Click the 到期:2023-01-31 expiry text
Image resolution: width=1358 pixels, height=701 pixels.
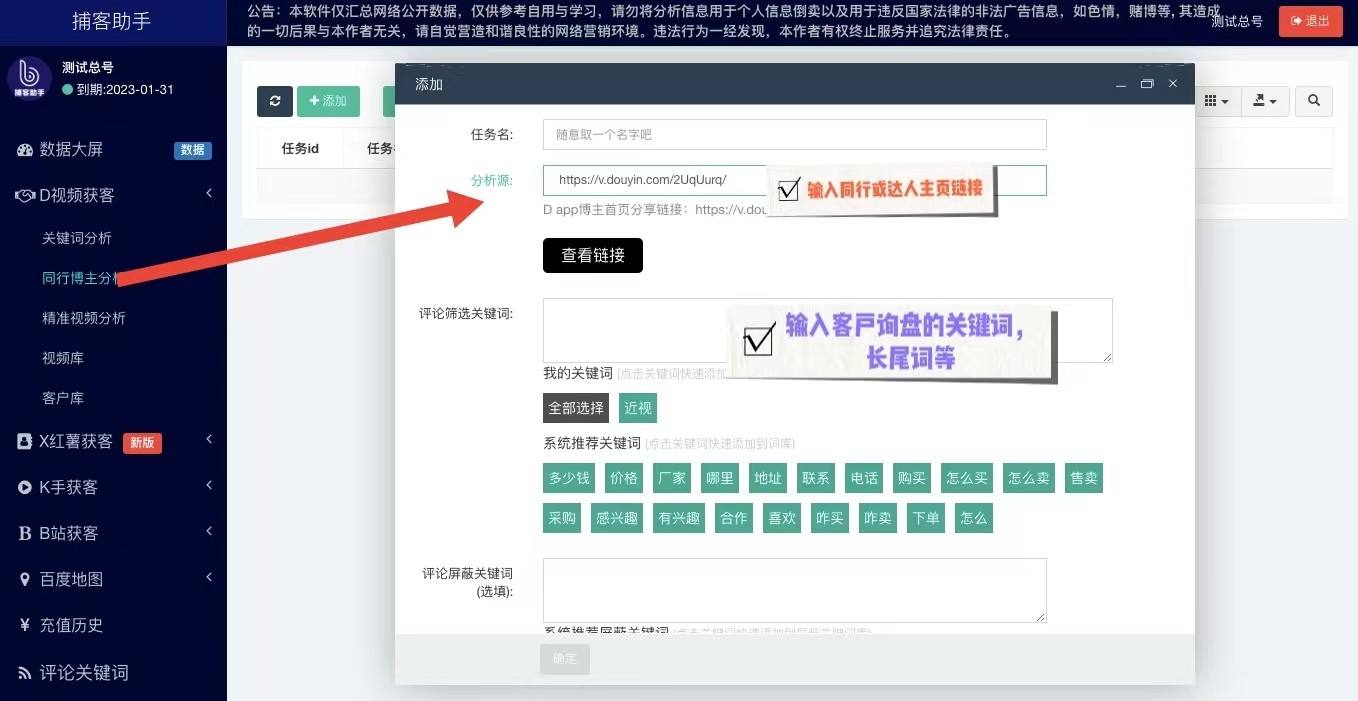click(125, 89)
